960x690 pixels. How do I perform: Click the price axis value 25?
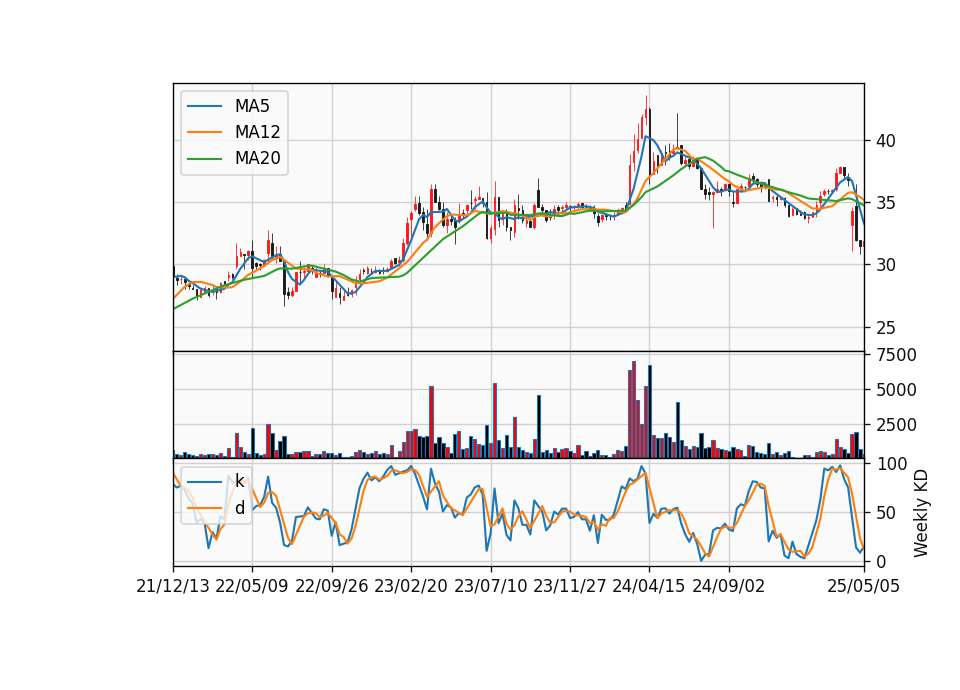(x=886, y=328)
